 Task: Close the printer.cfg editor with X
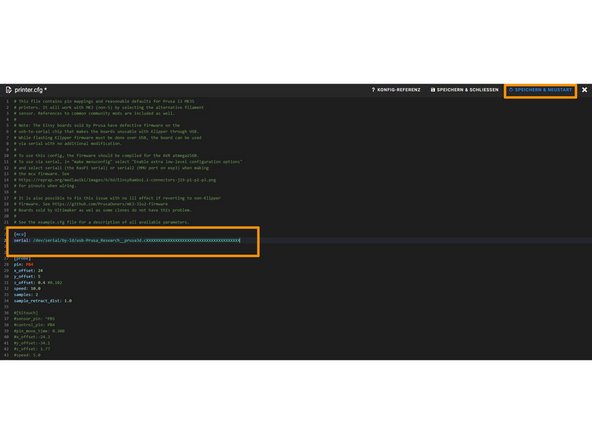coord(584,90)
